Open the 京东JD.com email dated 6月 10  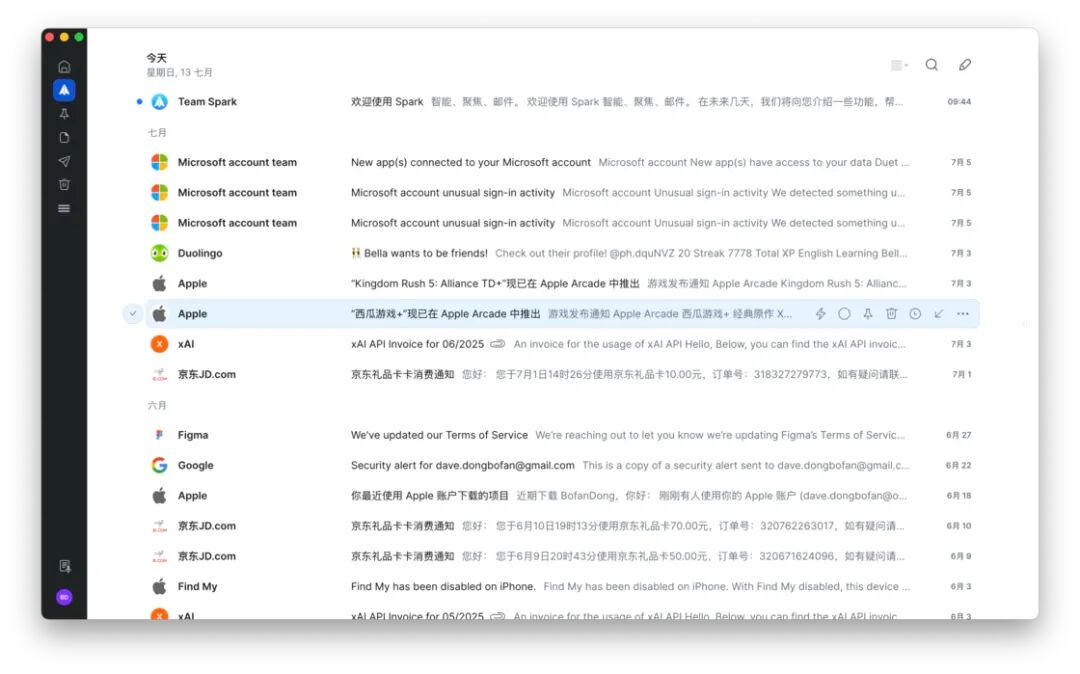(562, 526)
